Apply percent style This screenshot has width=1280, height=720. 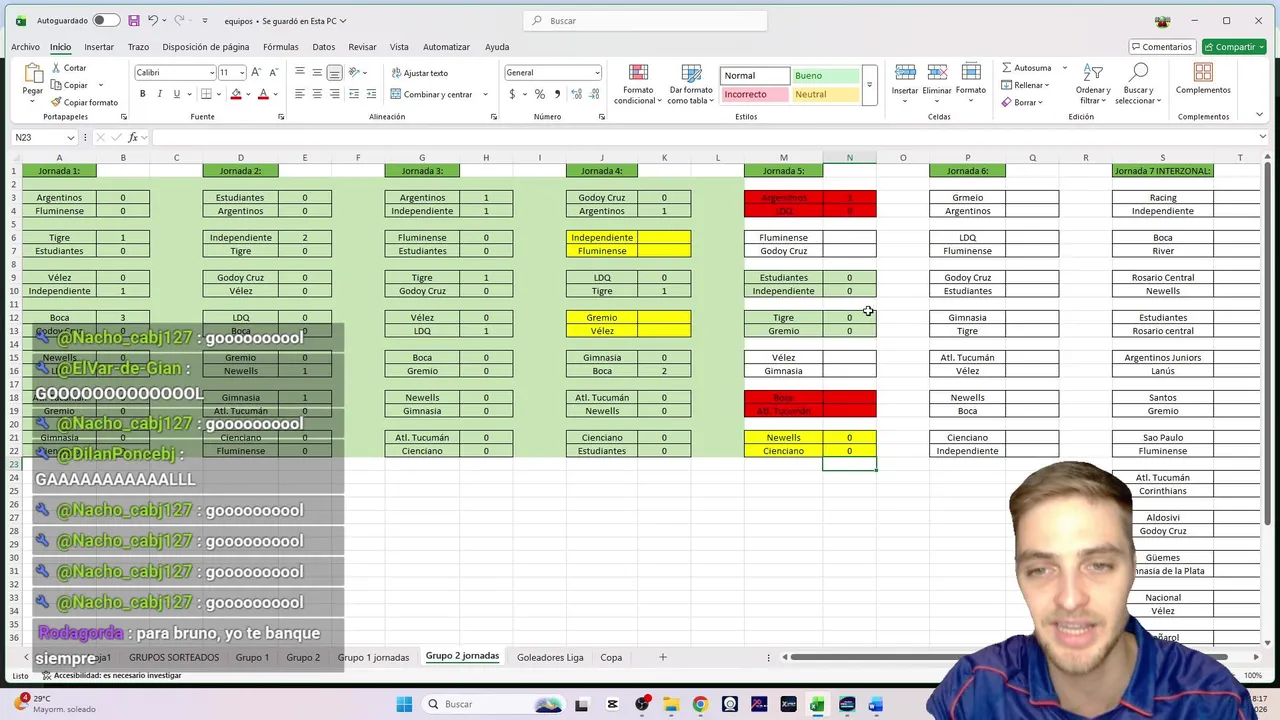click(540, 94)
